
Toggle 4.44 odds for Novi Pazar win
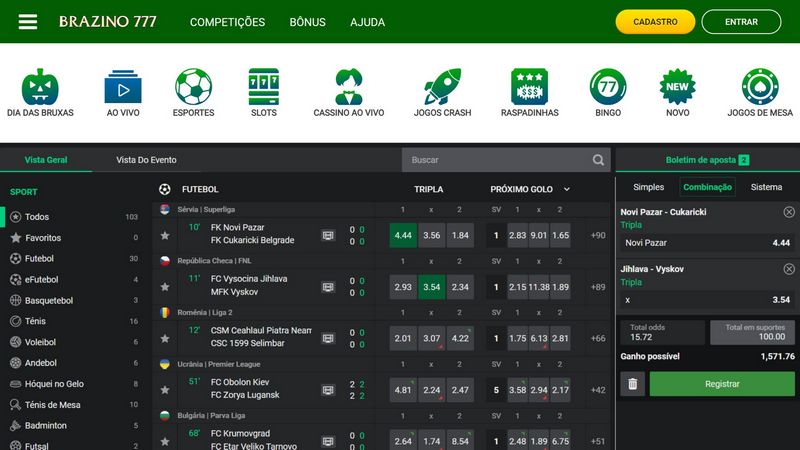[403, 235]
